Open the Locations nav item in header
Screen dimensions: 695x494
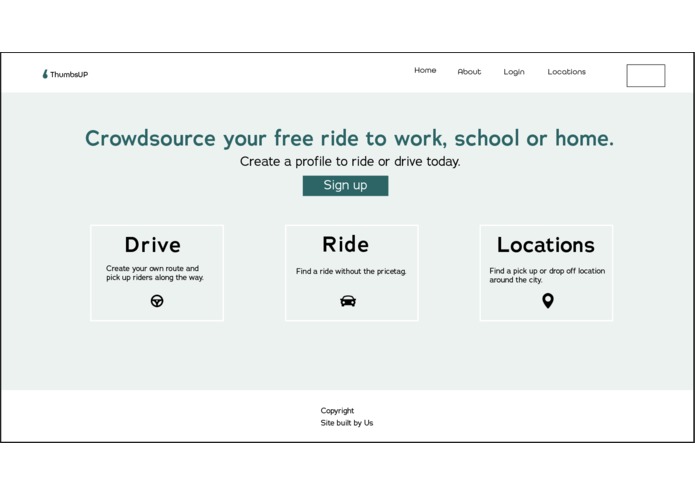point(566,72)
